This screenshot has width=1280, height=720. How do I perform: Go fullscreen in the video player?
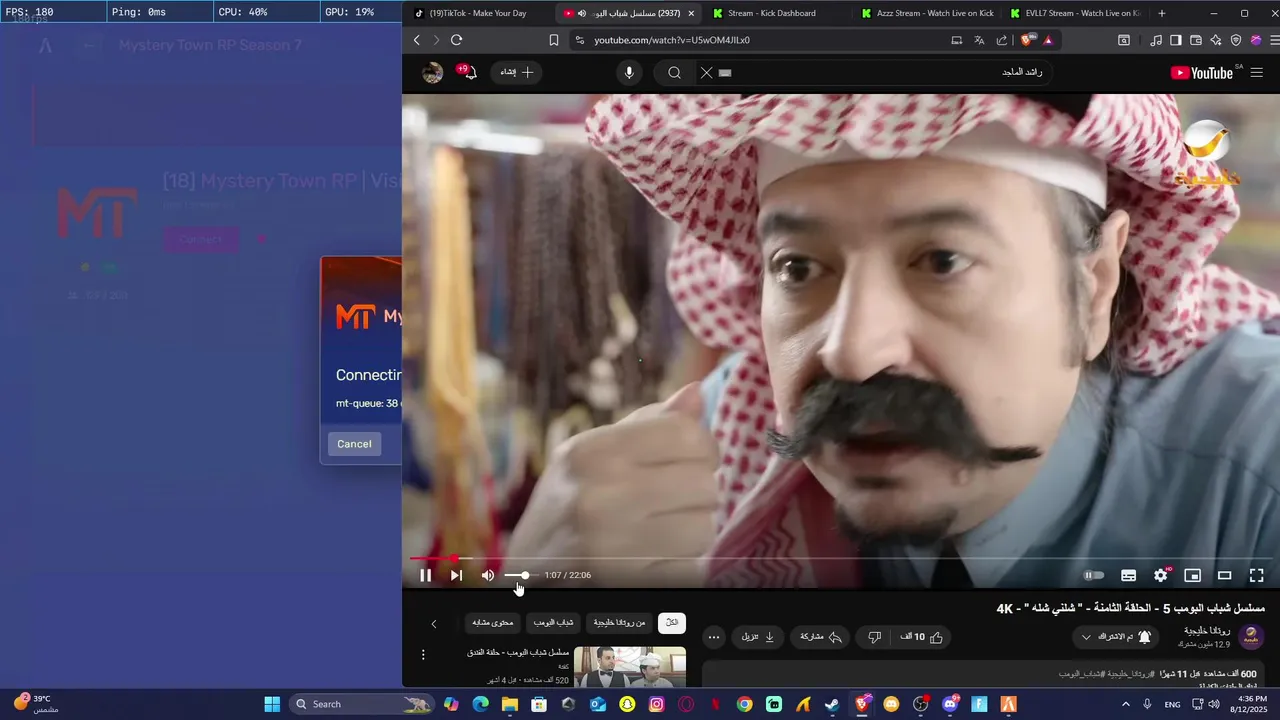[1257, 575]
